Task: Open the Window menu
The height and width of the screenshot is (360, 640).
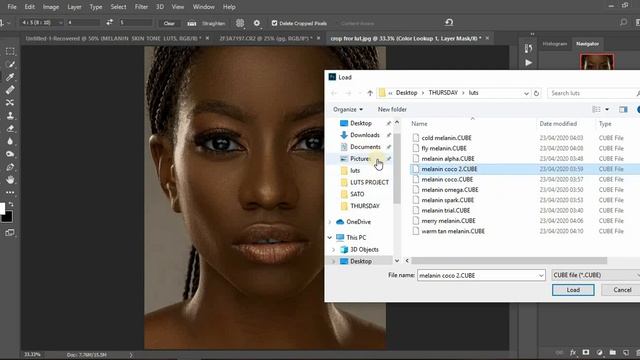Action: (203, 7)
